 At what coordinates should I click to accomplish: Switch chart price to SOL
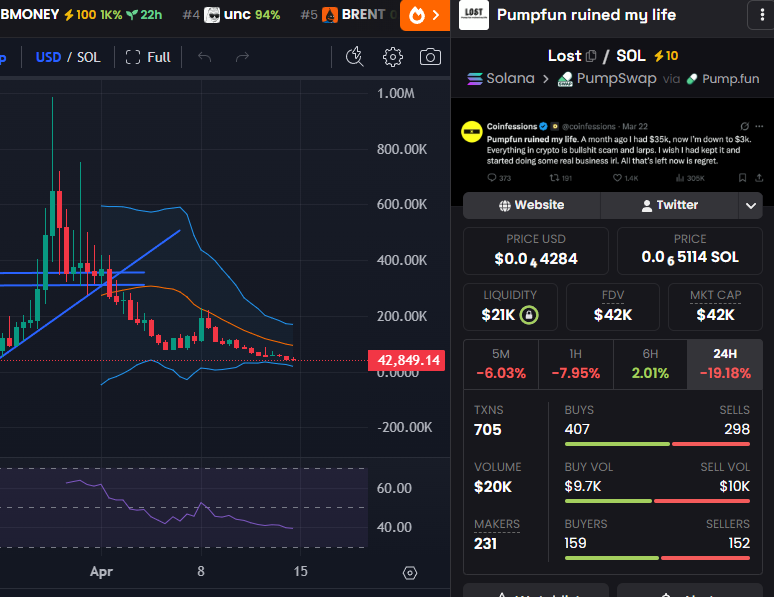[x=89, y=57]
